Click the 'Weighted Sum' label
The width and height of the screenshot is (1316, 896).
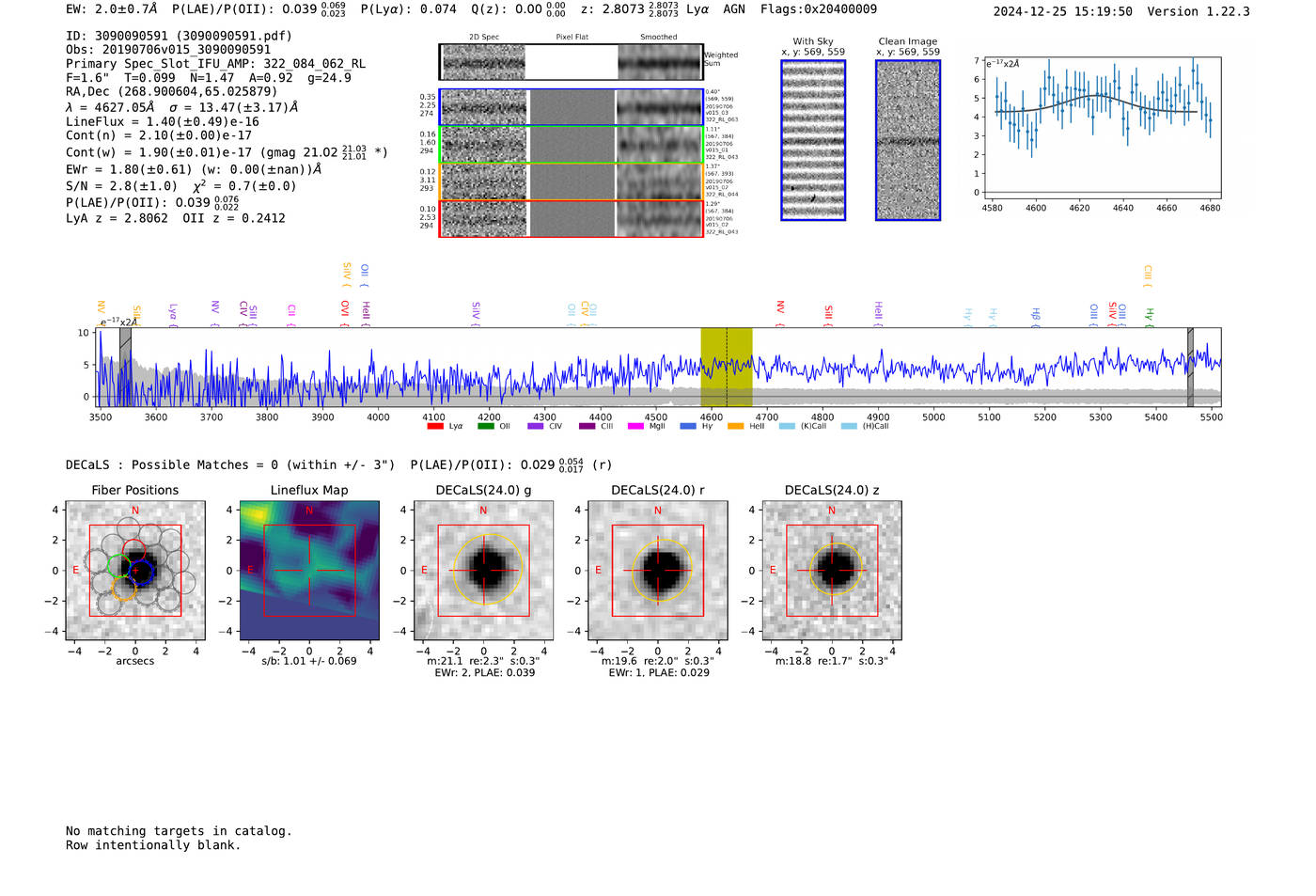pos(721,59)
